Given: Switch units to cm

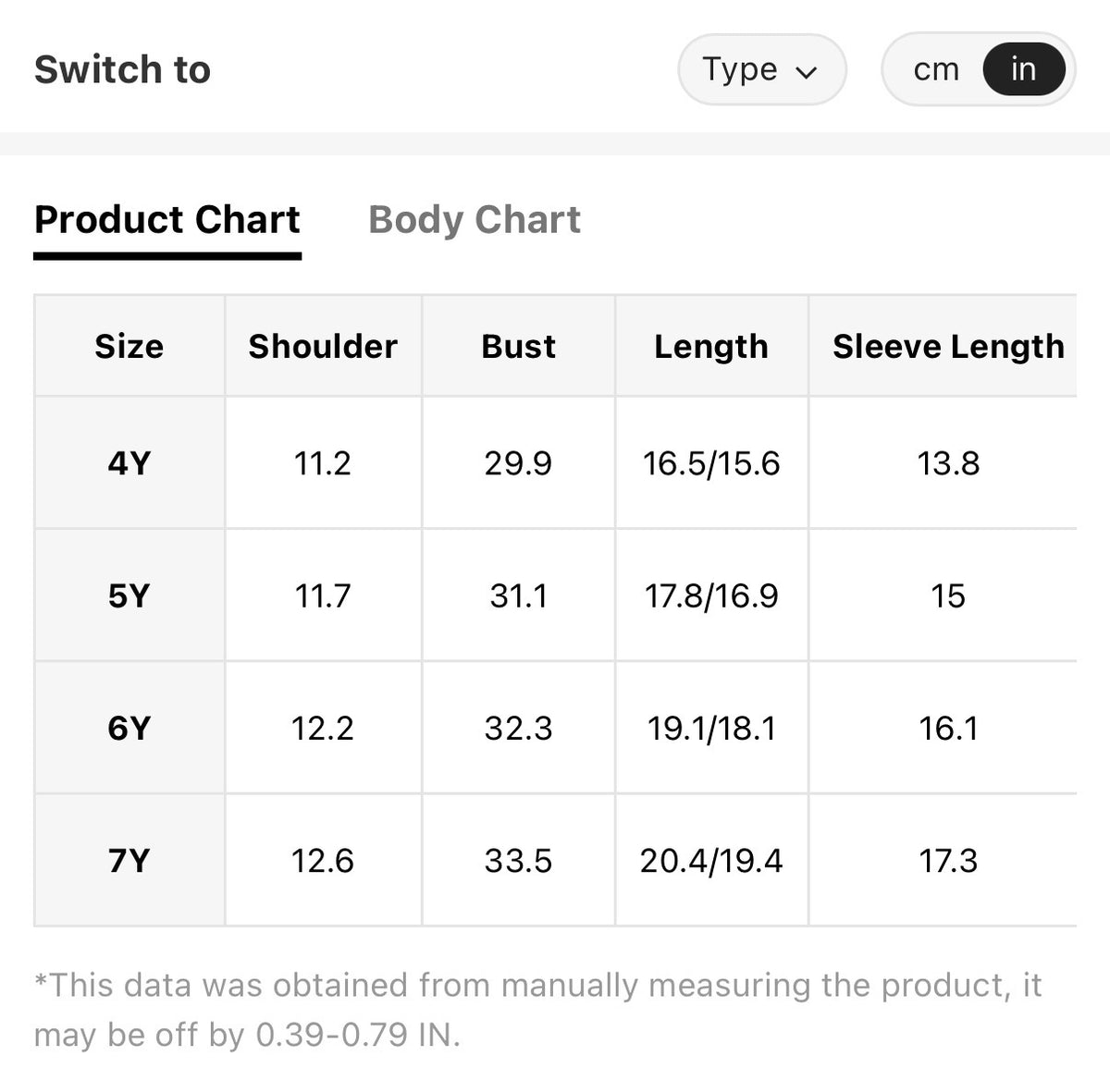Looking at the screenshot, I should [x=936, y=69].
